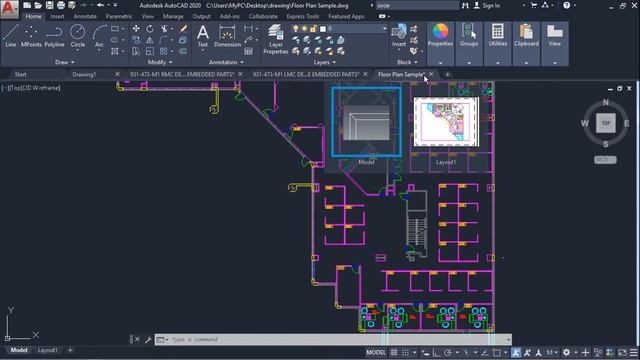Toggle ortho mode in status bar
Image resolution: width=640 pixels, height=360 pixels.
[436, 352]
